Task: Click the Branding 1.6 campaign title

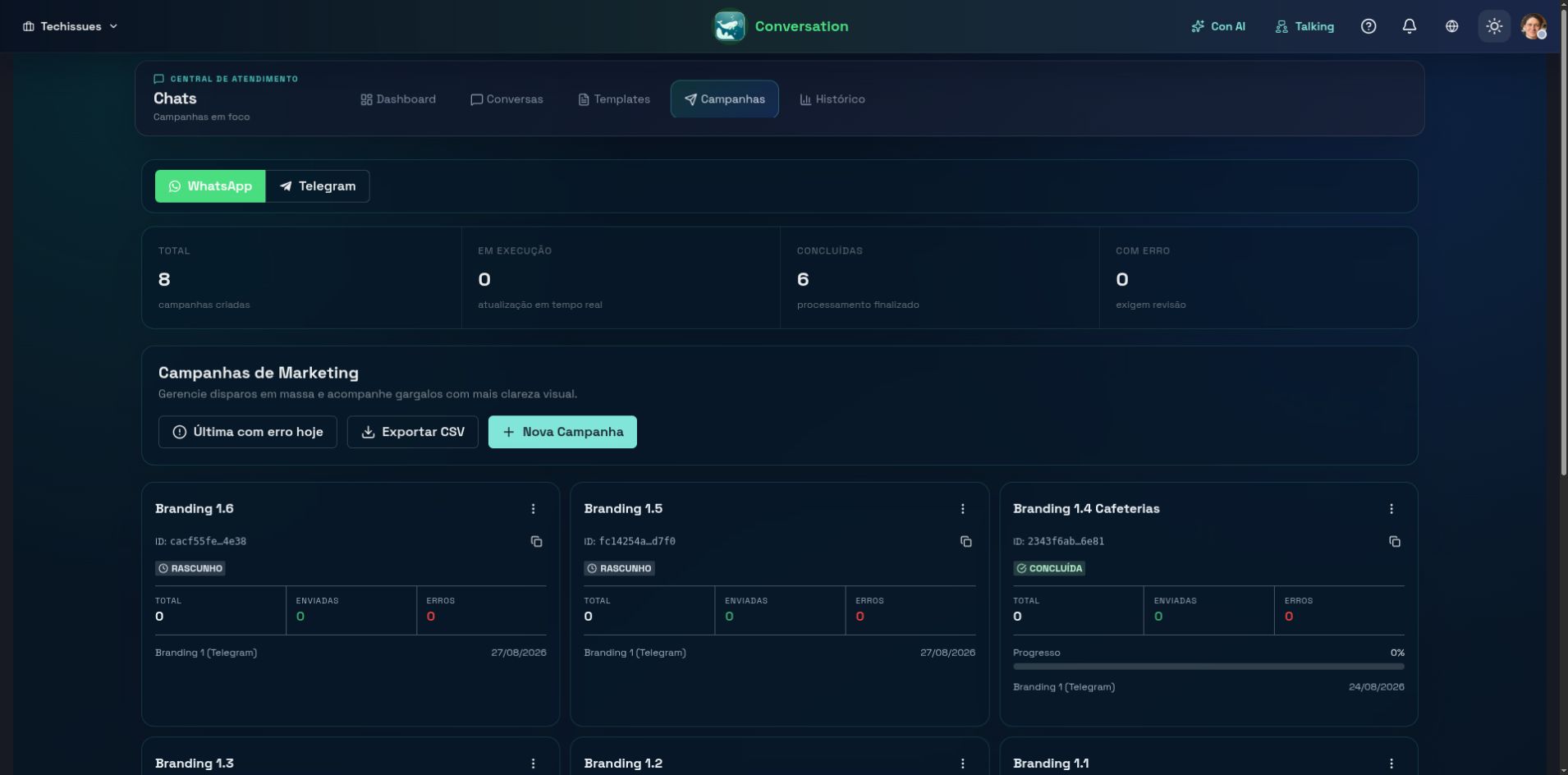Action: tap(195, 509)
